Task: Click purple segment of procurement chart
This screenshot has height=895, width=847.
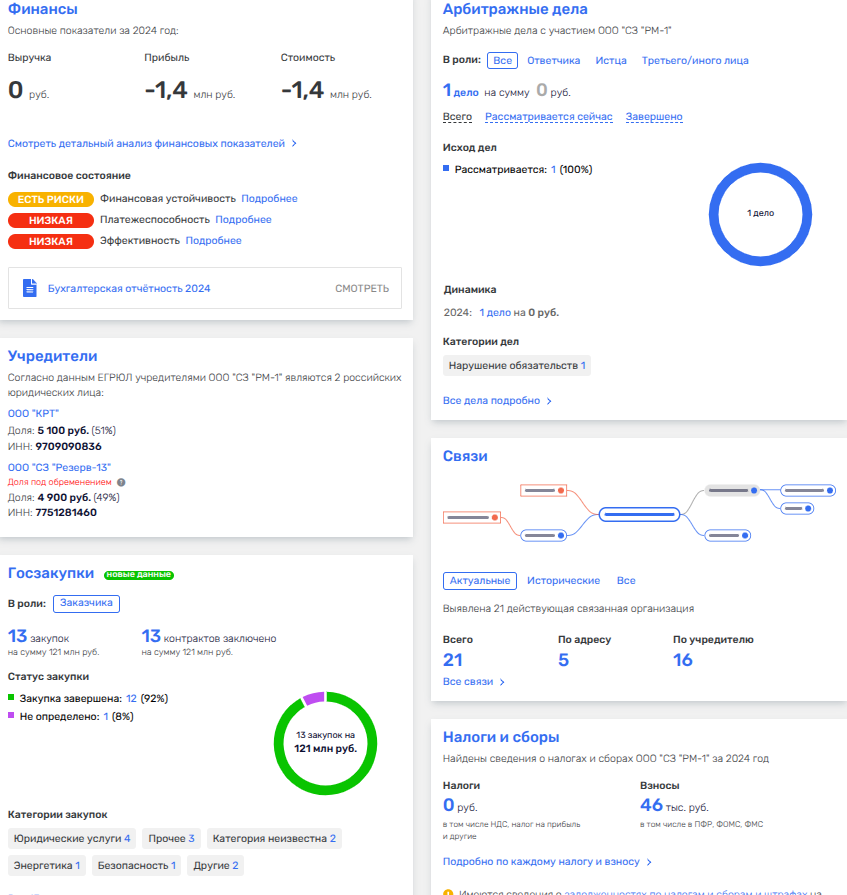Action: pos(313,698)
